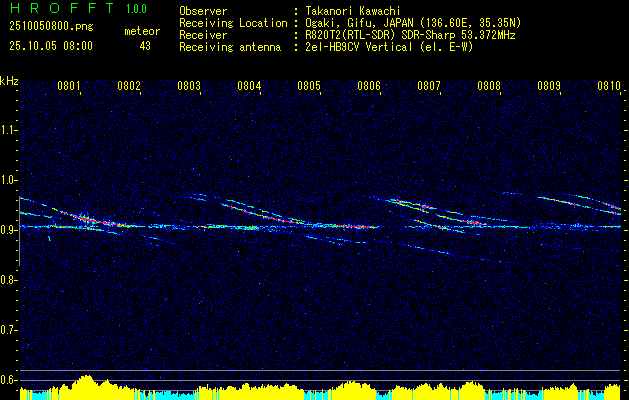Click the 0805 time marker

309,86
